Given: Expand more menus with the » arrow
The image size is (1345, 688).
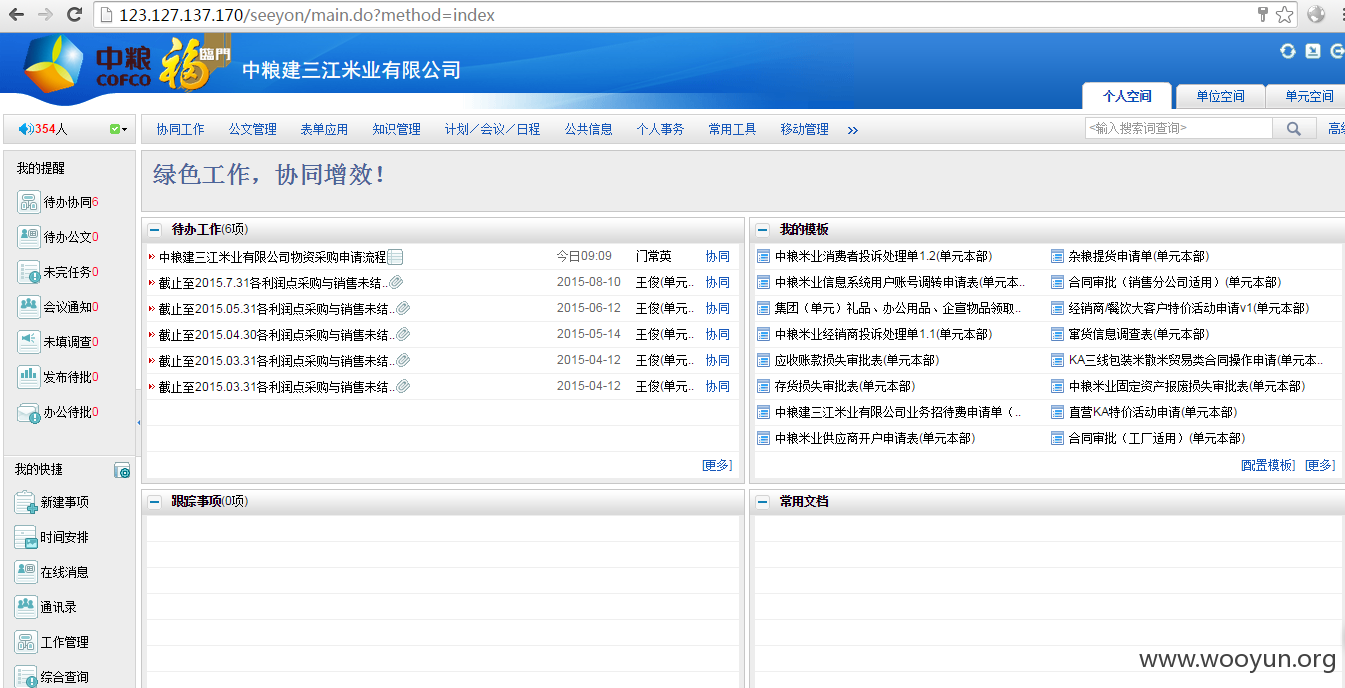Looking at the screenshot, I should 853,130.
